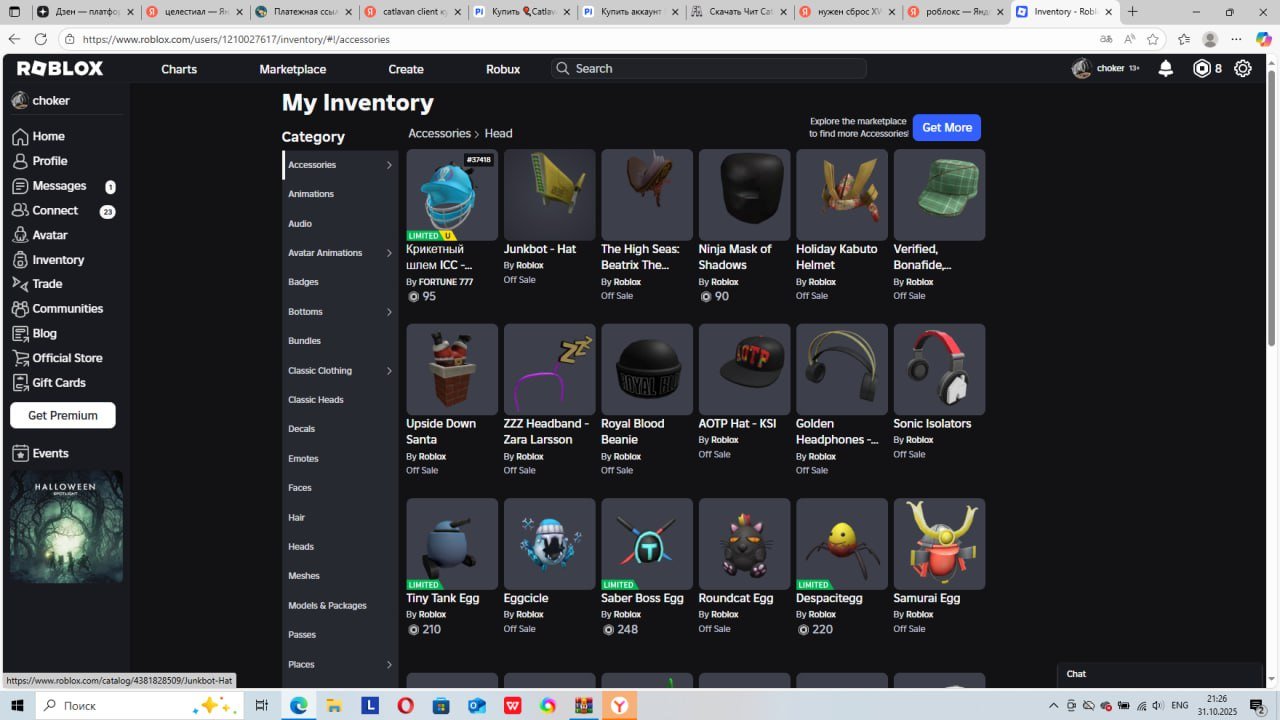Open the Robux tab in the top navigation
This screenshot has height=720, width=1280.
click(x=503, y=69)
